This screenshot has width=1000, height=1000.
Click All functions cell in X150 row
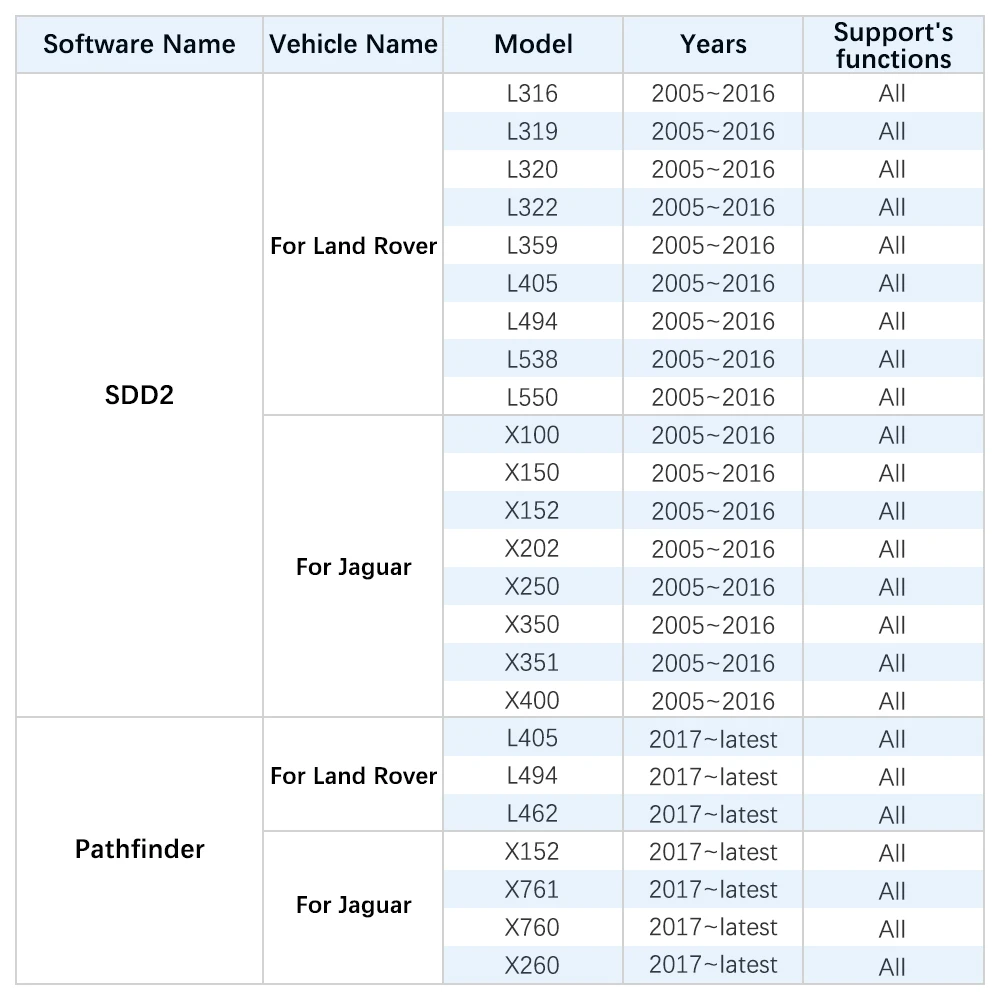pos(893,473)
